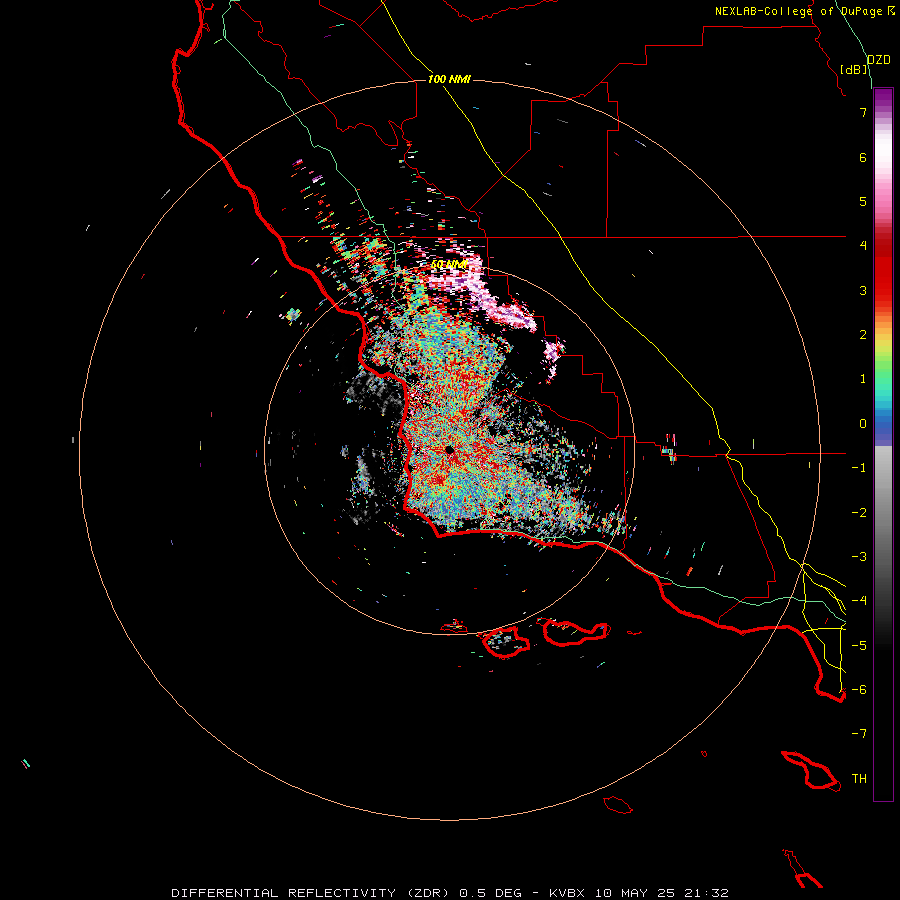The width and height of the screenshot is (900, 900).
Task: Click the black radar site dot at center
Action: (449, 450)
